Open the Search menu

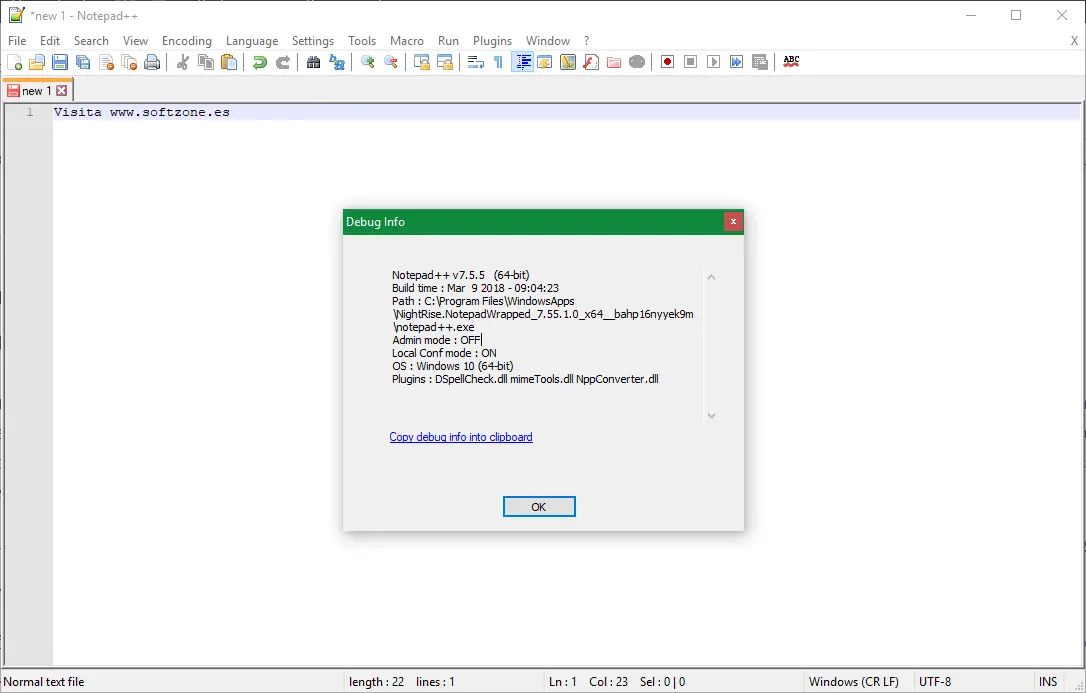pos(91,41)
